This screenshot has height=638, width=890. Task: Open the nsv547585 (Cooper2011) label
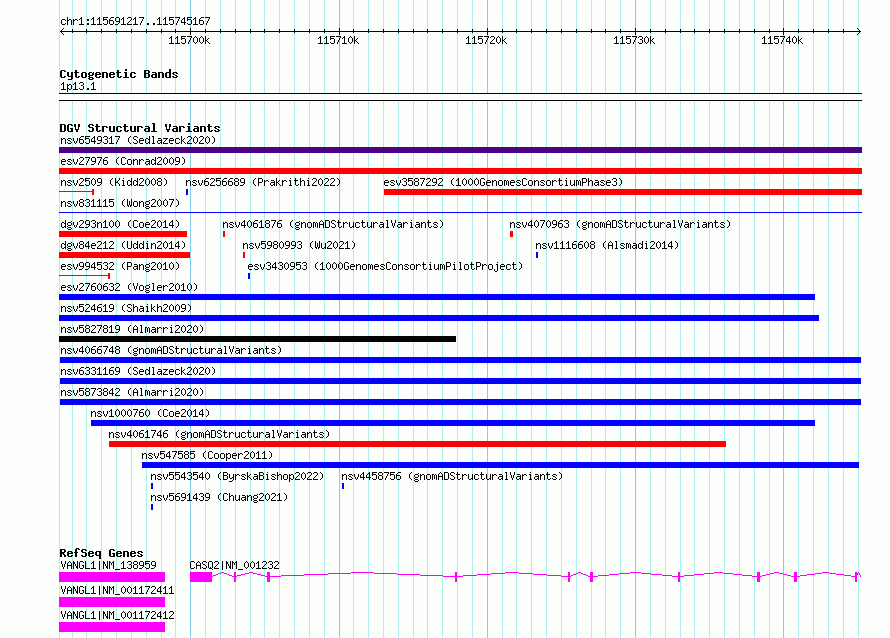(207, 455)
